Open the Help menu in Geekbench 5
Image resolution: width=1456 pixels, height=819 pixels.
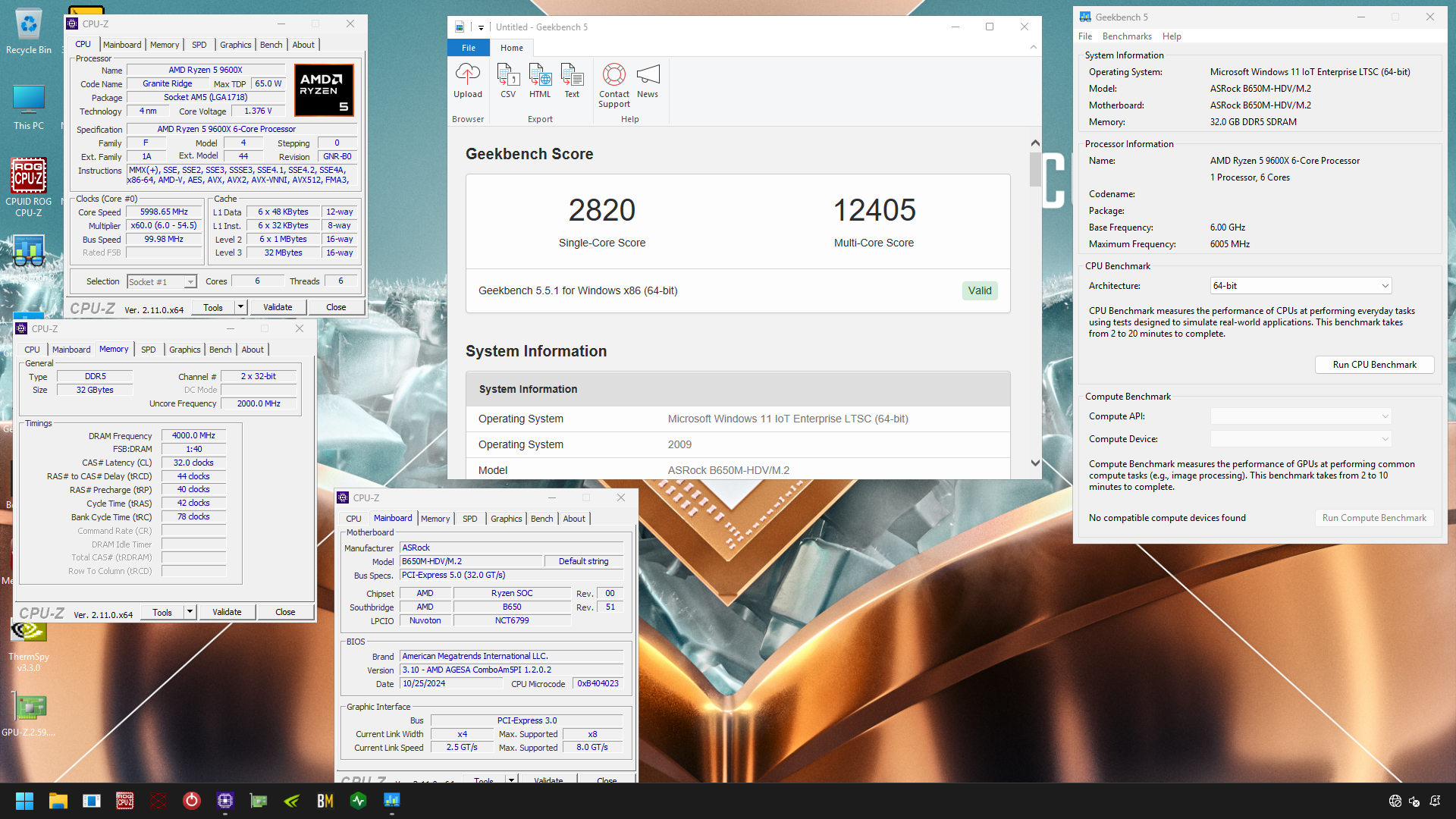coord(1172,36)
